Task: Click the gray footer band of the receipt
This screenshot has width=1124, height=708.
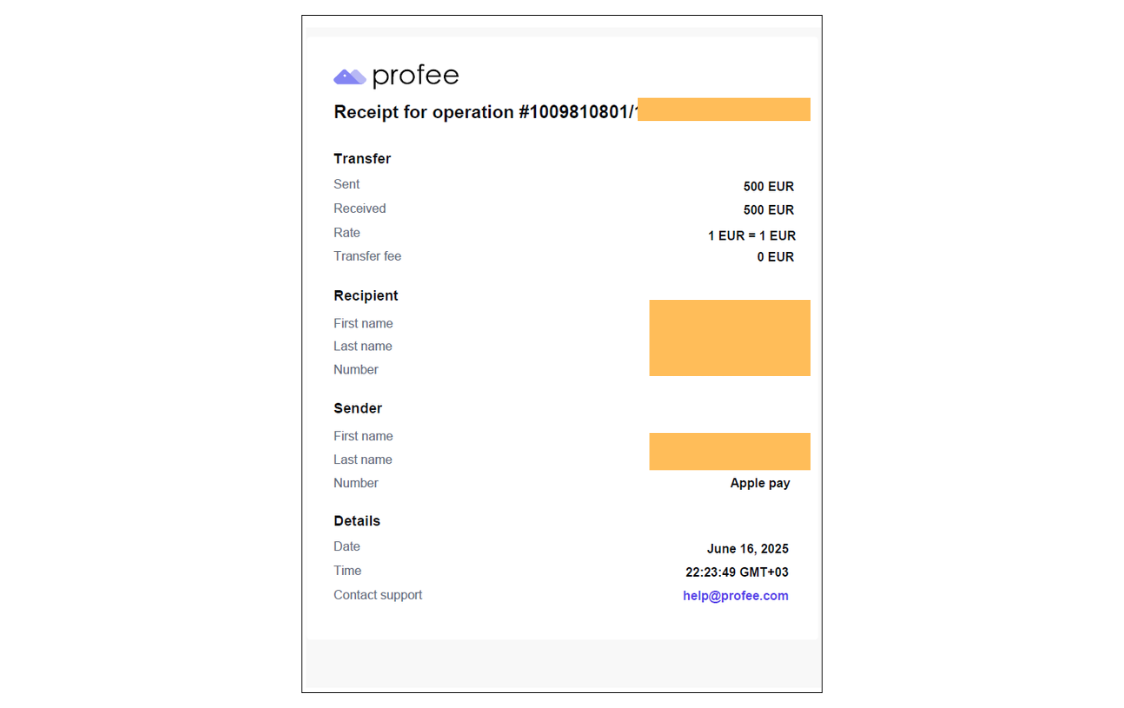Action: pos(562,664)
